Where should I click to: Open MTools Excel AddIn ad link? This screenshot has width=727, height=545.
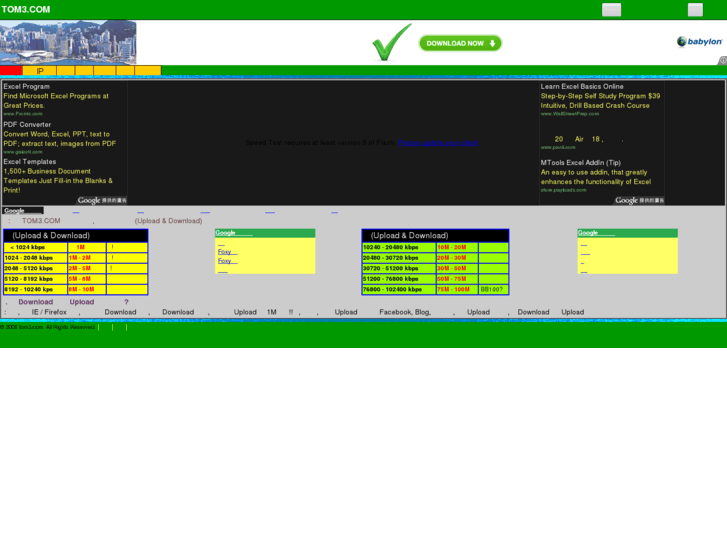pyautogui.click(x=580, y=162)
